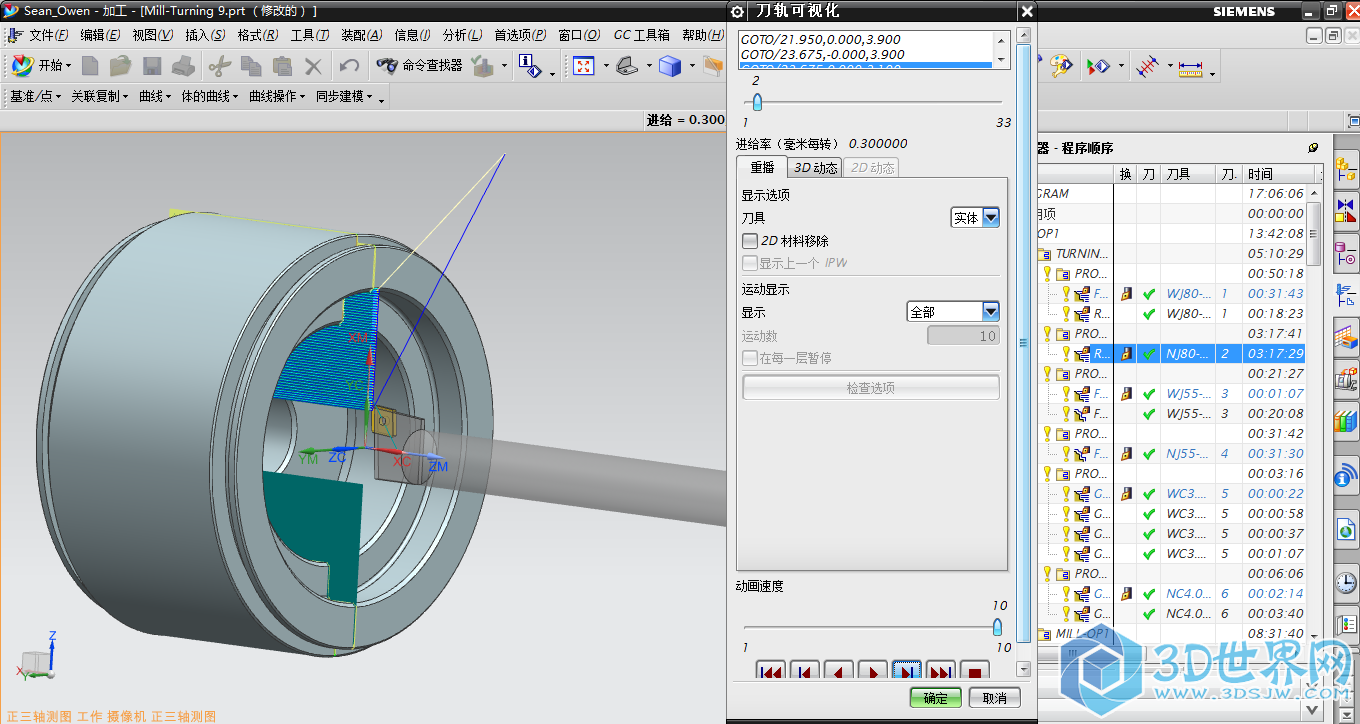Screen dimensions: 1360x724
Task: Open the 编辑(E) menu
Action: click(100, 35)
